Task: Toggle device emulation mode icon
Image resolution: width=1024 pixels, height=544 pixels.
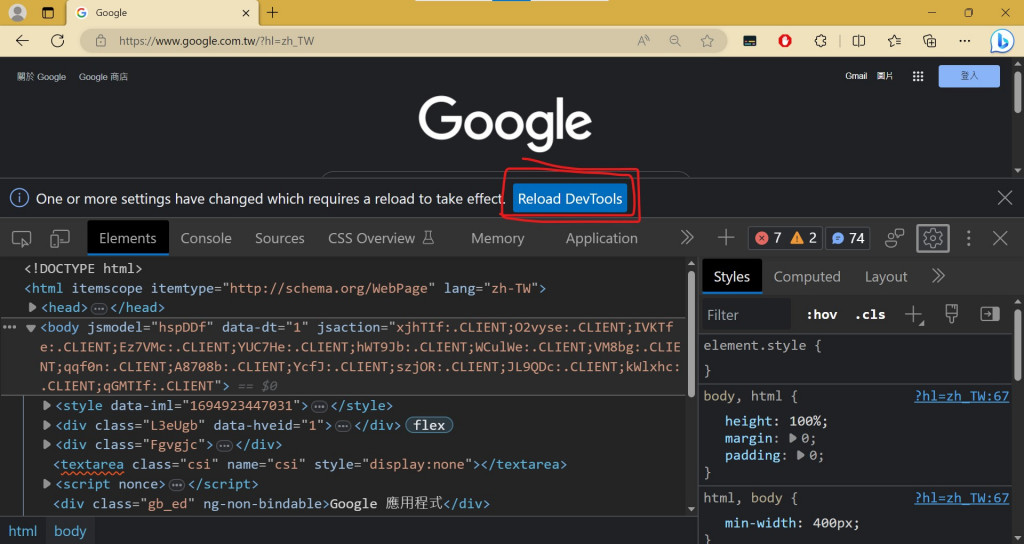Action: (59, 238)
